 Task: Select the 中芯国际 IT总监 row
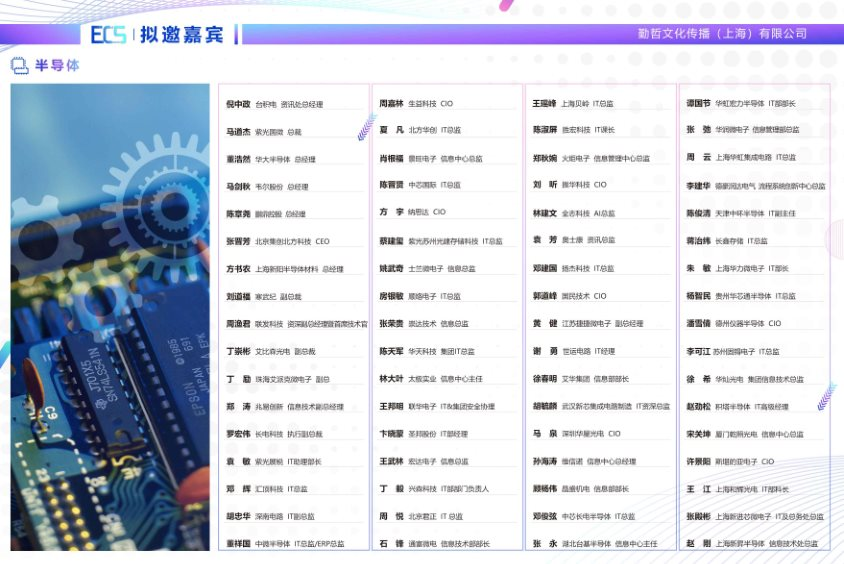click(x=420, y=185)
